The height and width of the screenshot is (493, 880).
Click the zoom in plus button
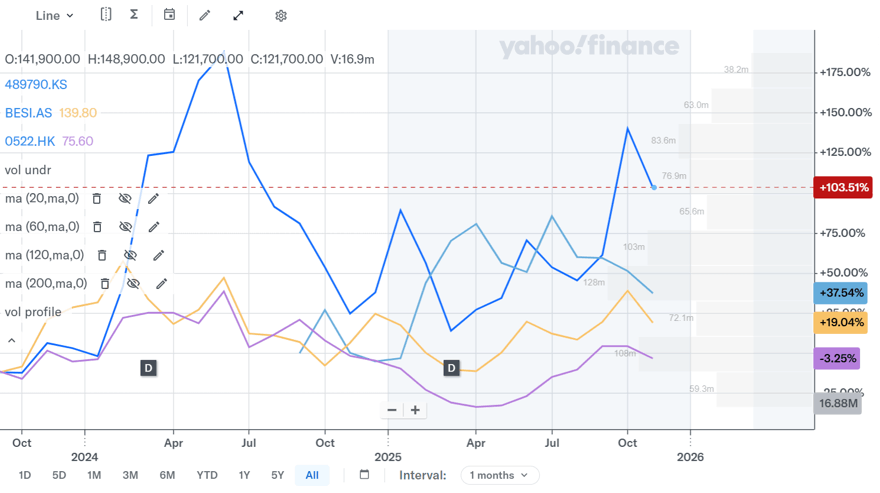pyautogui.click(x=415, y=410)
